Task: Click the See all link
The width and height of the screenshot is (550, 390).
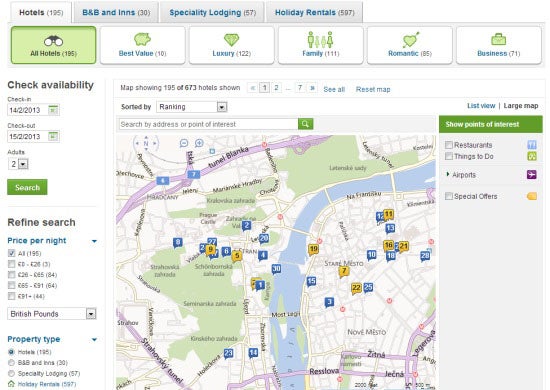Action: 334,89
